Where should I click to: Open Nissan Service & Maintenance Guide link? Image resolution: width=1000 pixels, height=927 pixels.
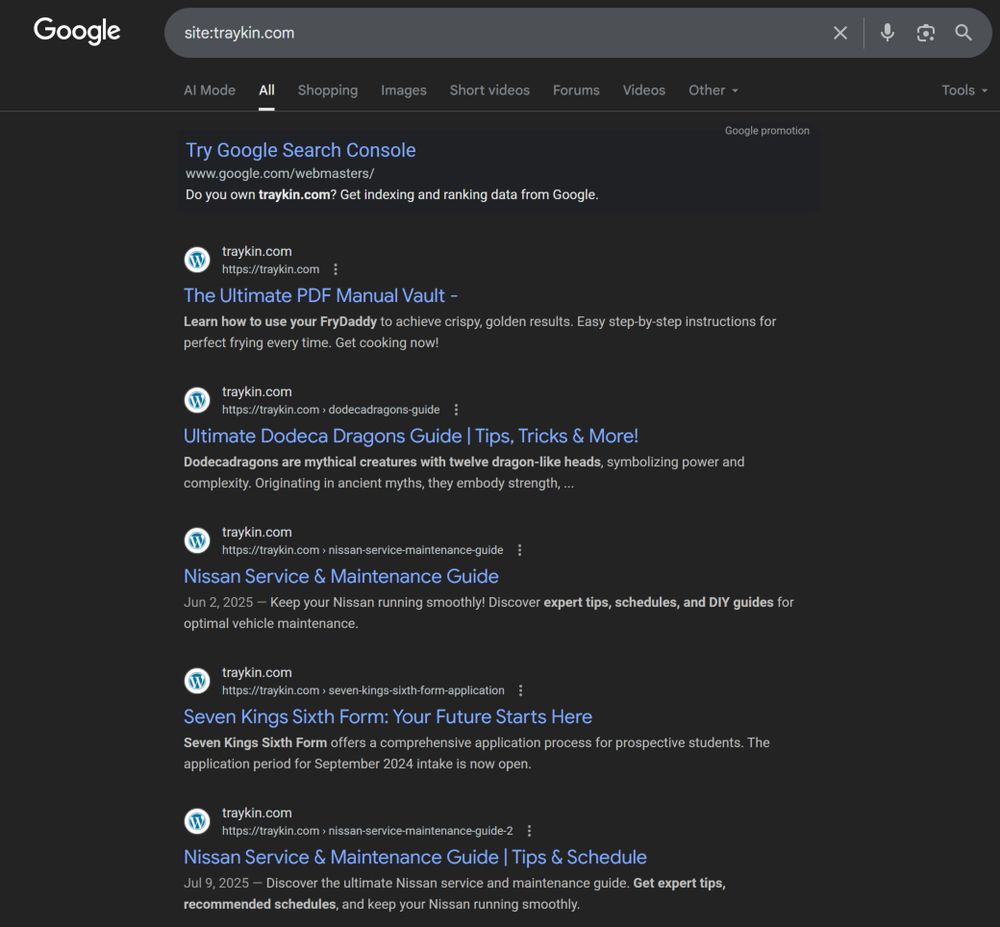click(x=341, y=576)
